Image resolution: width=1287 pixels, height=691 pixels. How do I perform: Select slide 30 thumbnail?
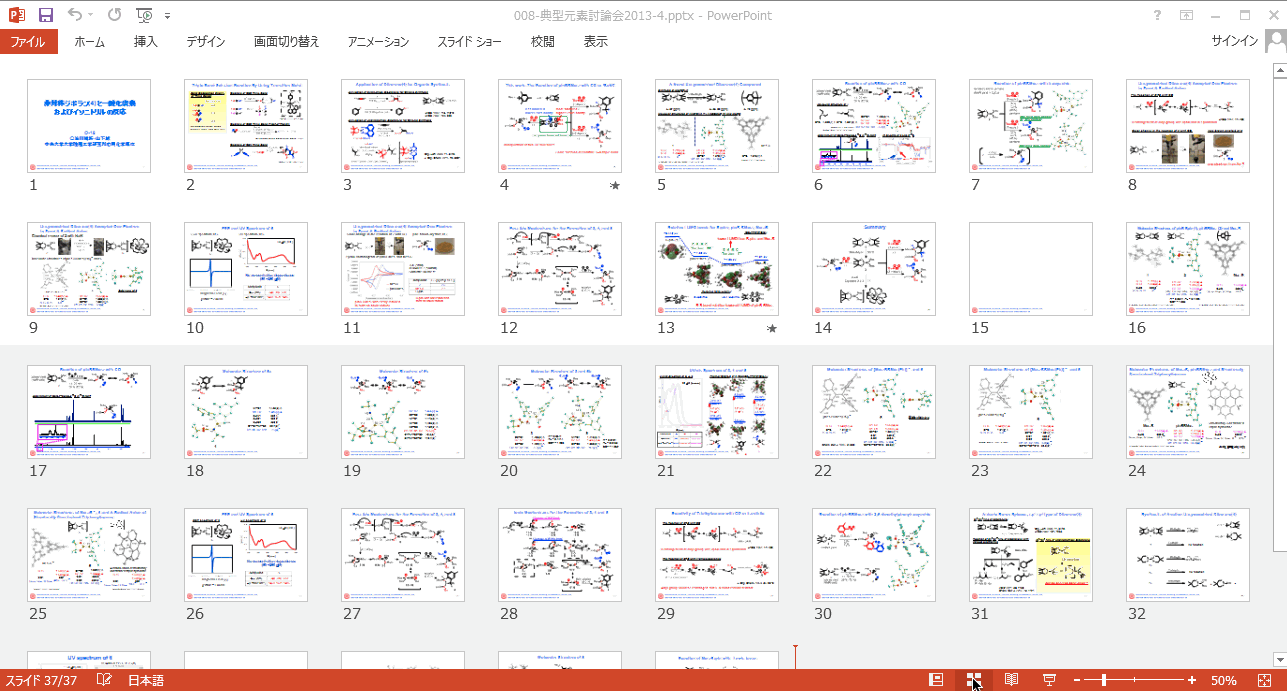coord(874,555)
